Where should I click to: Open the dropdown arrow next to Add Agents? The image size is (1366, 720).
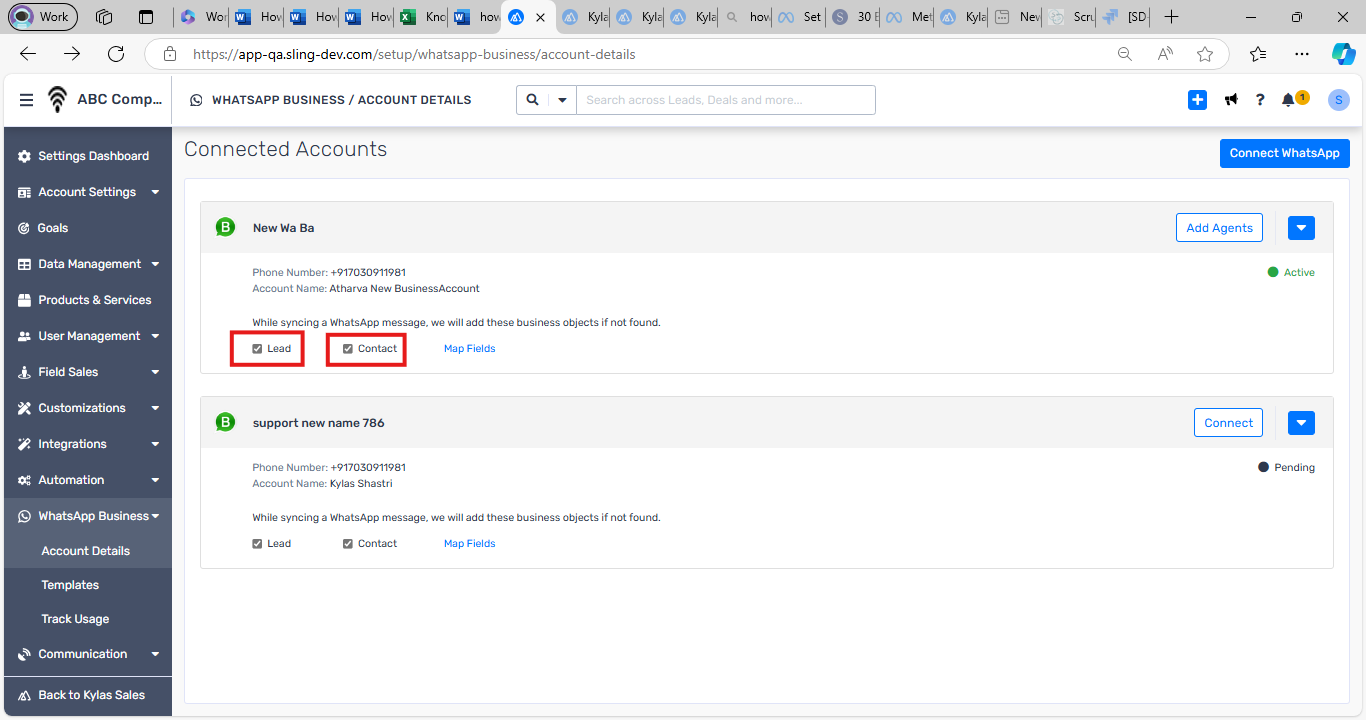(1301, 228)
